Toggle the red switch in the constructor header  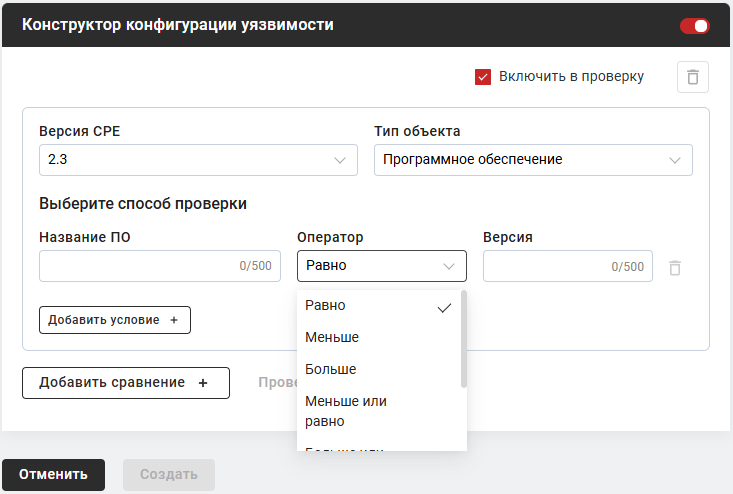695,26
